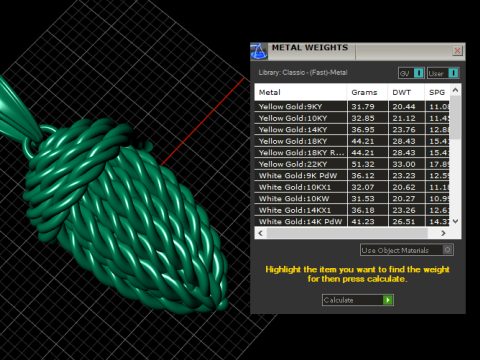Image resolution: width=480 pixels, height=360 pixels.
Task: Click the horizontal scrollbar thumb
Action: [x=347, y=233]
